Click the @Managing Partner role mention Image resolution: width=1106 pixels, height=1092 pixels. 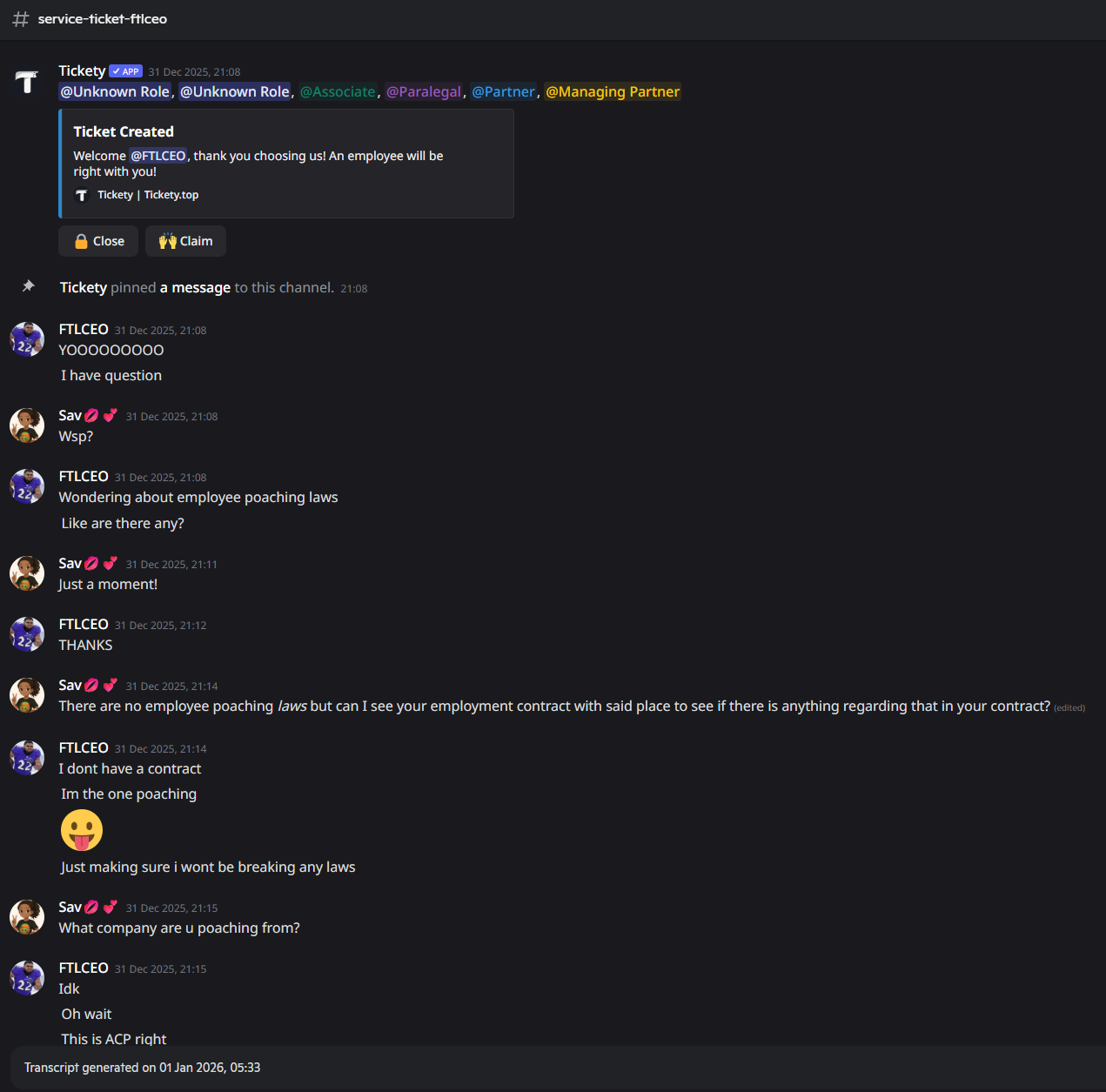(x=613, y=92)
